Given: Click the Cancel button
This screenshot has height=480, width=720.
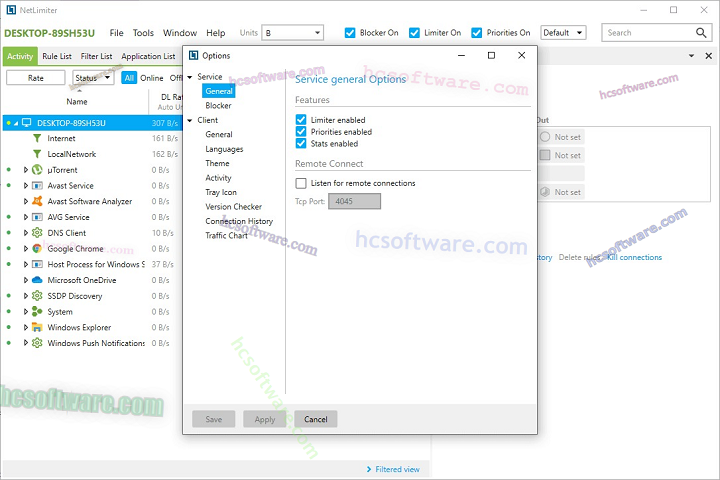Looking at the screenshot, I should [x=316, y=419].
